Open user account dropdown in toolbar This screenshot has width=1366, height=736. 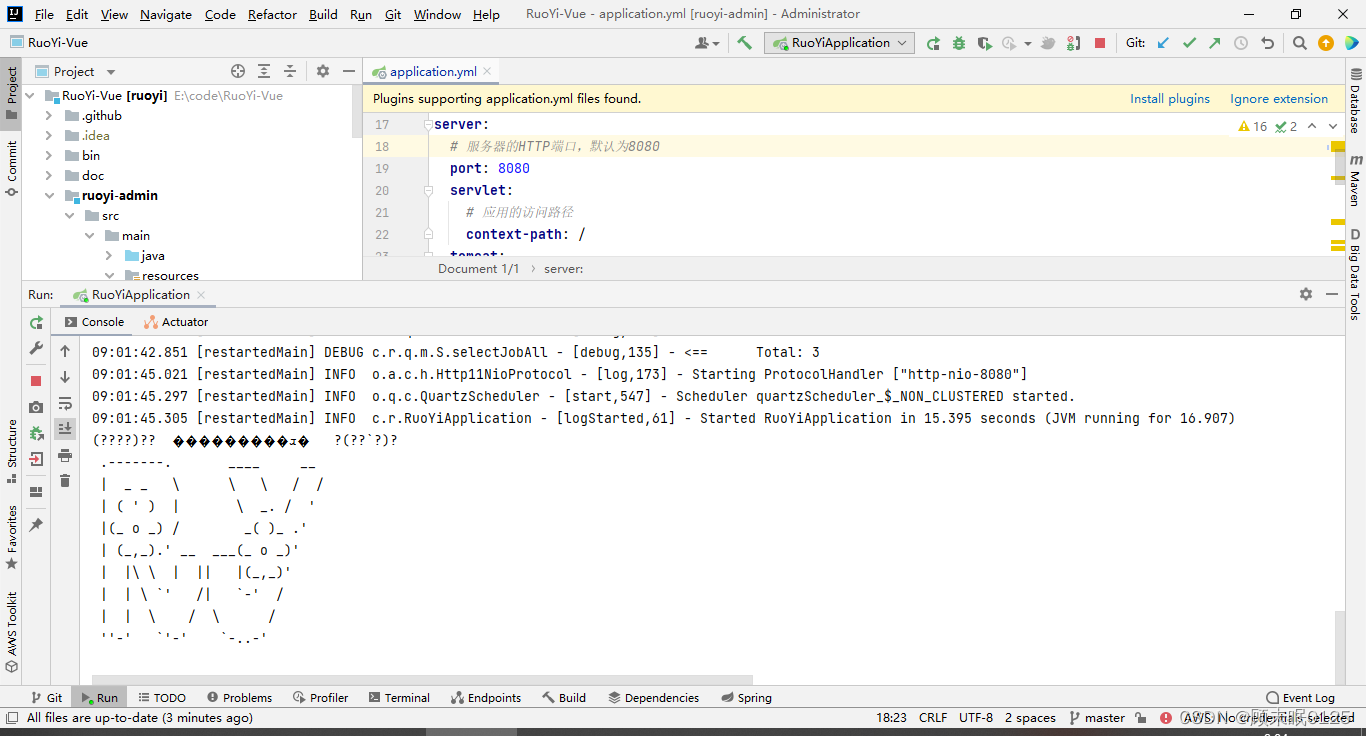707,43
